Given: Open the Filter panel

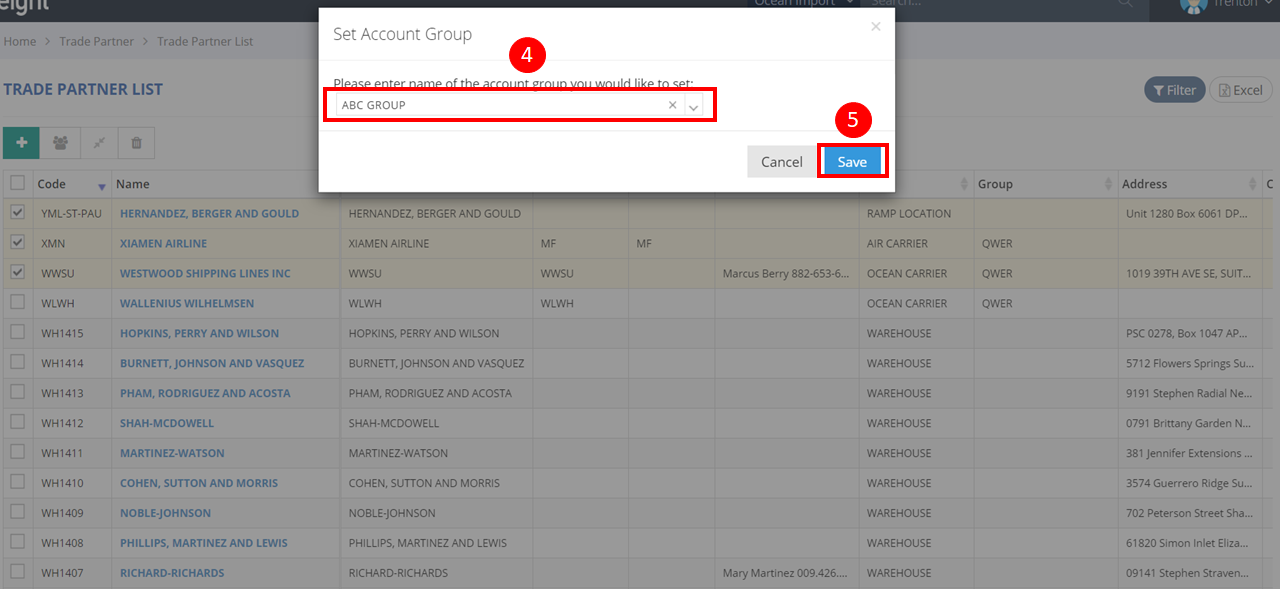Looking at the screenshot, I should point(1174,90).
